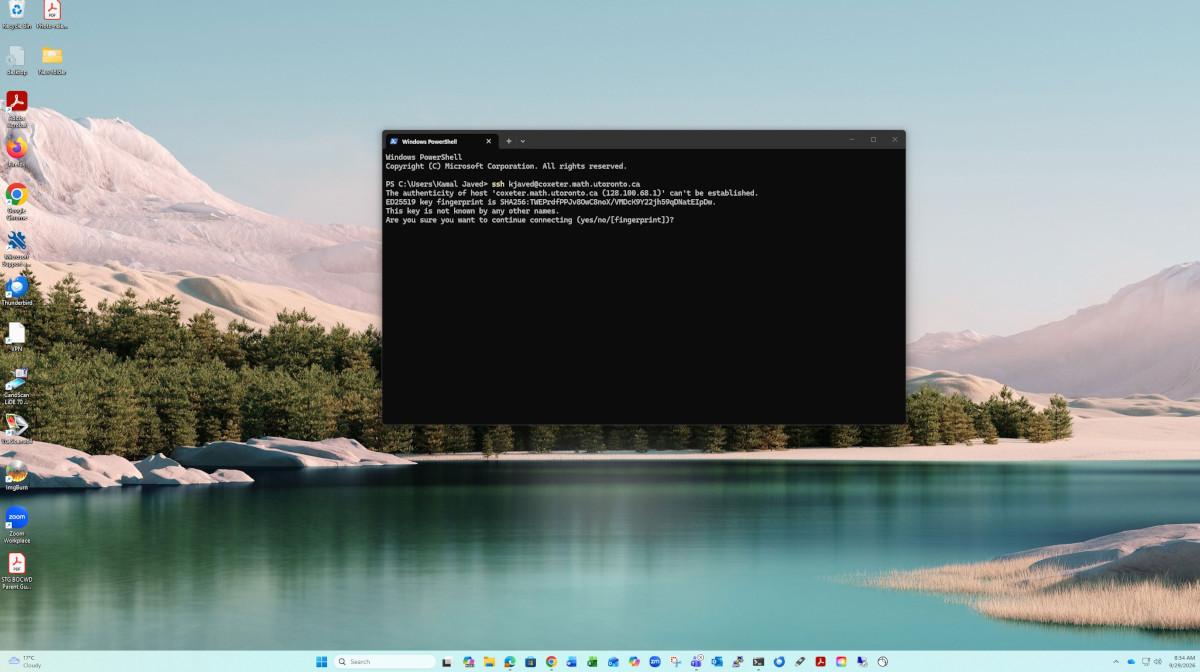Click the continue connecting prompt line
The width and height of the screenshot is (1200, 672).
pyautogui.click(x=530, y=220)
